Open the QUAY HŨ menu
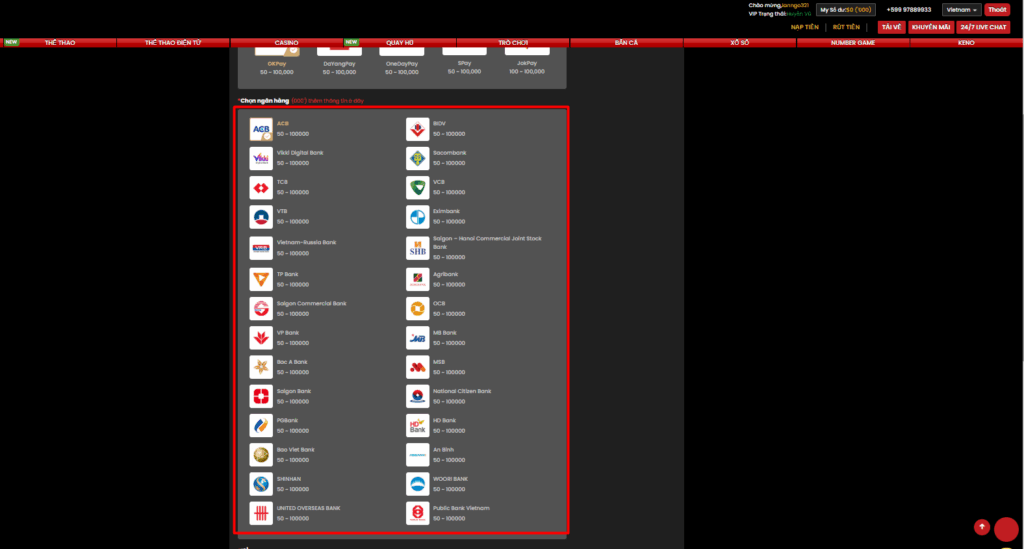The height and width of the screenshot is (549, 1024). [x=400, y=42]
